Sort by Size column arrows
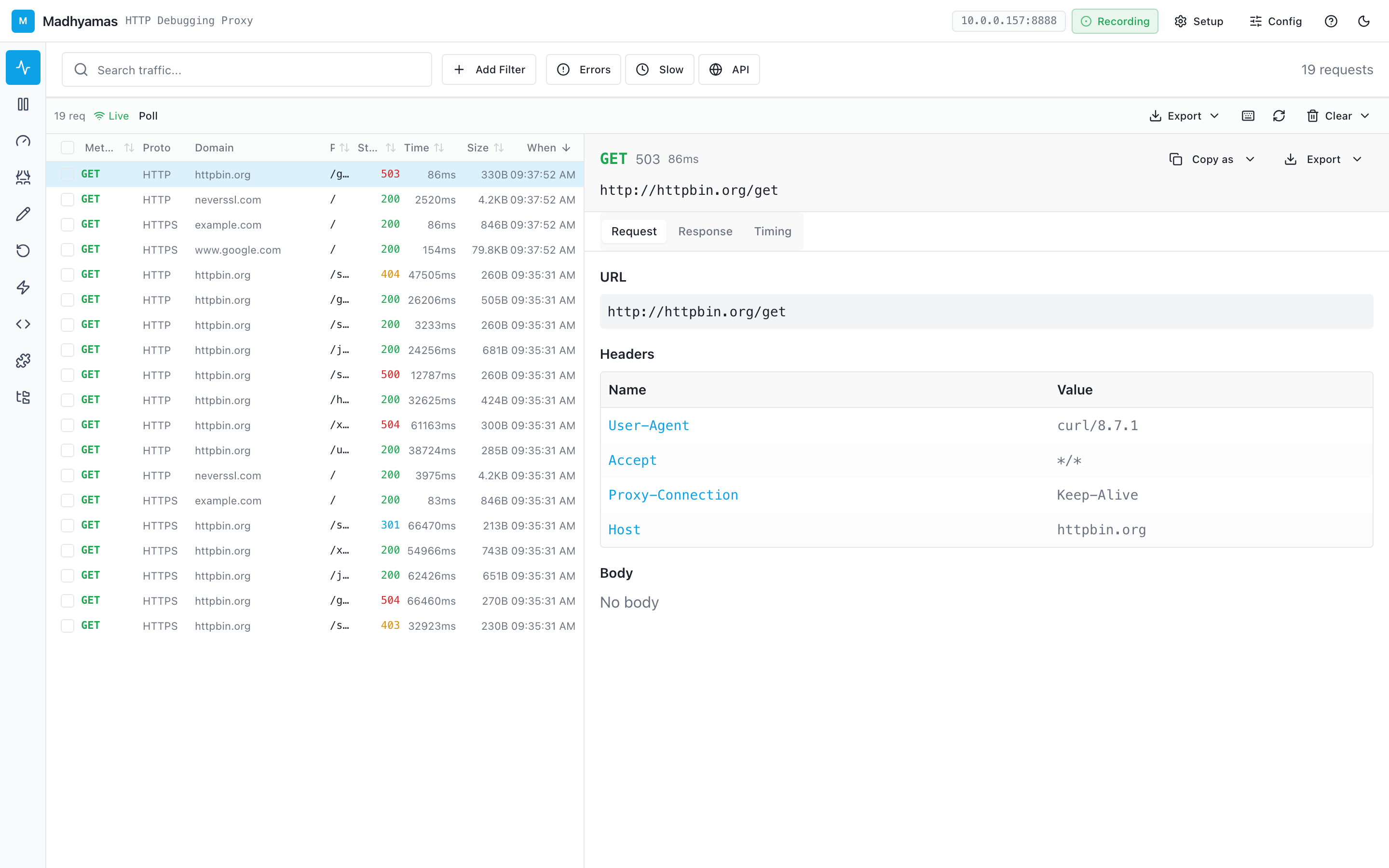This screenshot has height=868, width=1389. 499,148
